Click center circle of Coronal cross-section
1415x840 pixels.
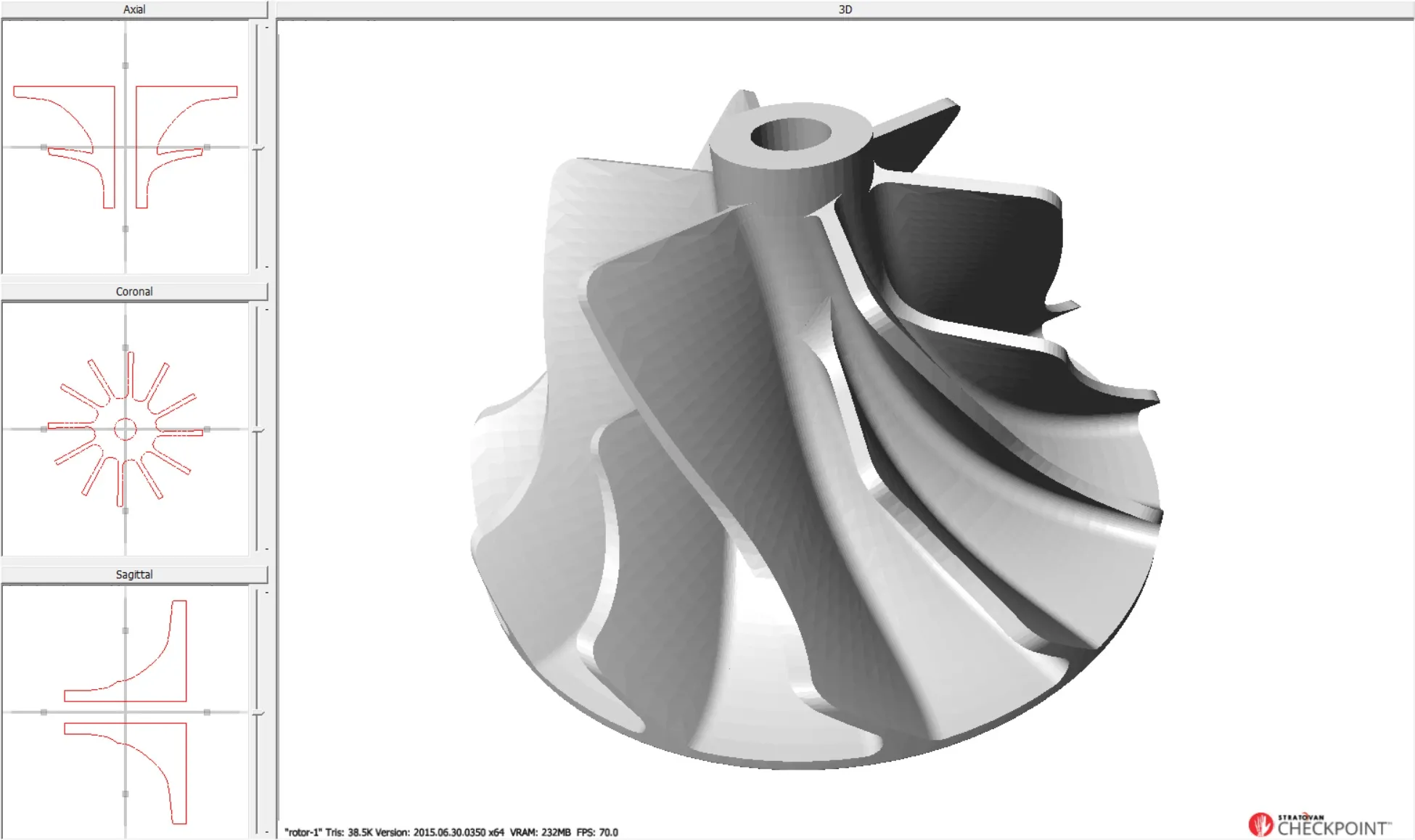coord(126,429)
